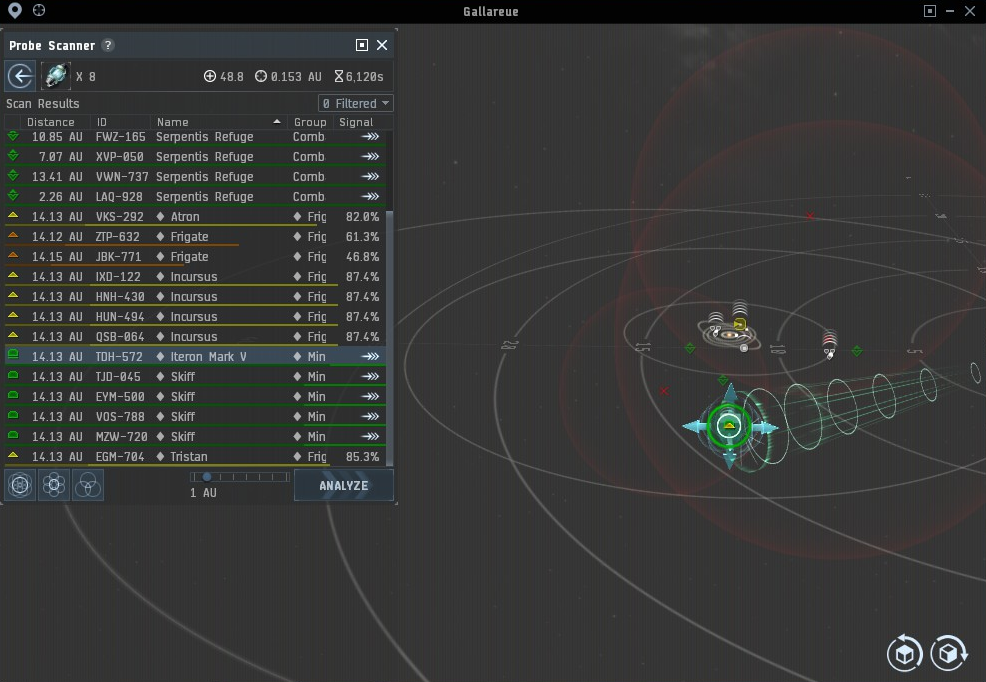Click the green site marker icon for FWZ-165
986x682 pixels.
(x=13, y=136)
